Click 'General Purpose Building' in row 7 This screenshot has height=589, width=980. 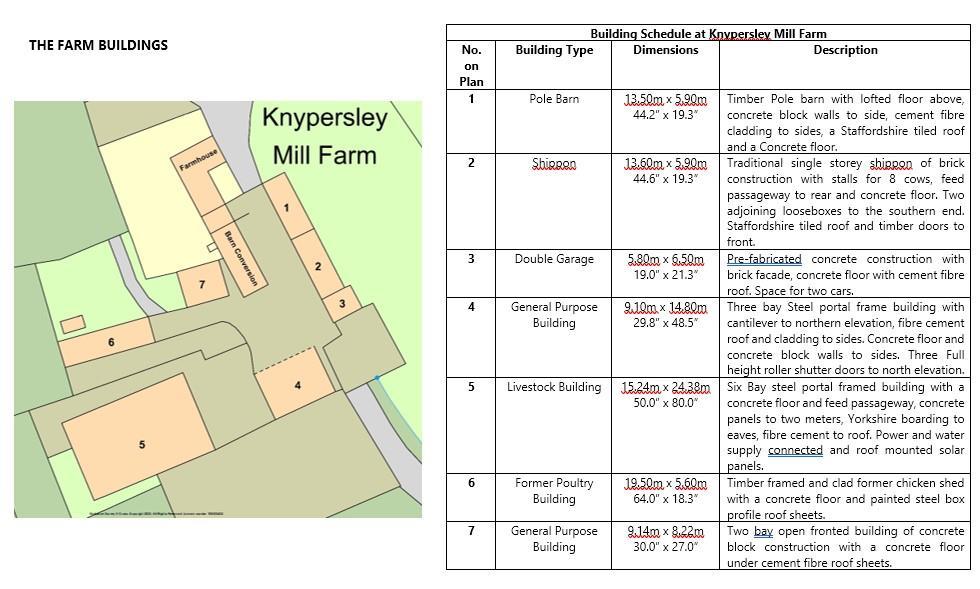coord(554,538)
